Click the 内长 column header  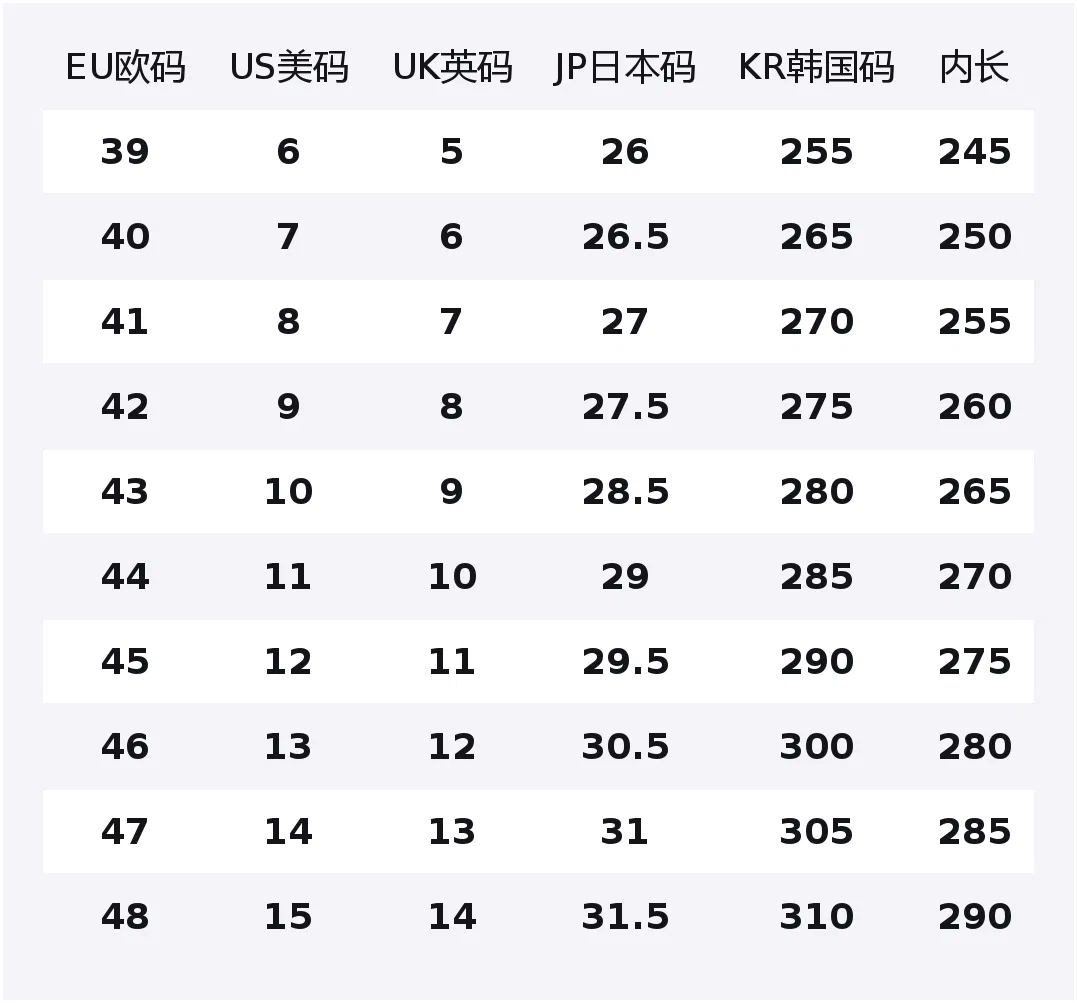(975, 67)
